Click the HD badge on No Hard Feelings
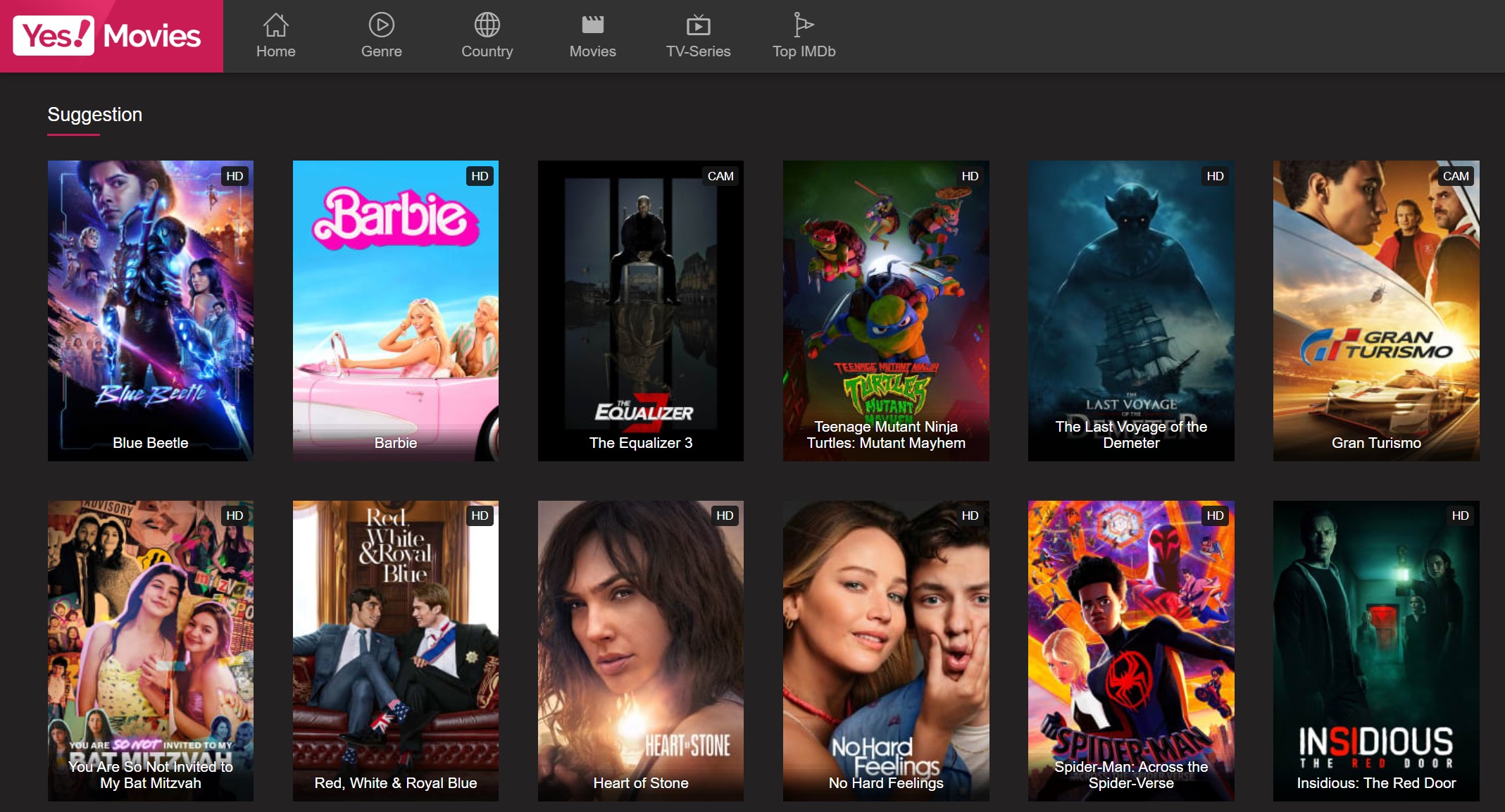 970,516
